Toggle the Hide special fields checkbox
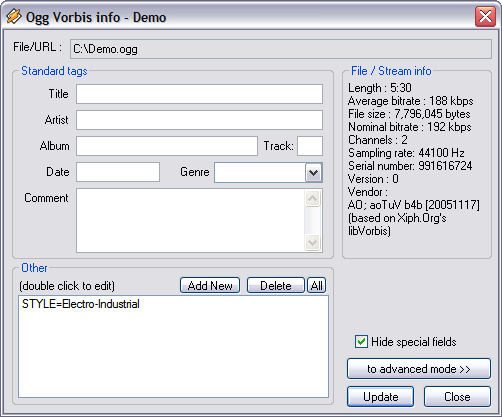This screenshot has height=417, width=502. (x=361, y=342)
